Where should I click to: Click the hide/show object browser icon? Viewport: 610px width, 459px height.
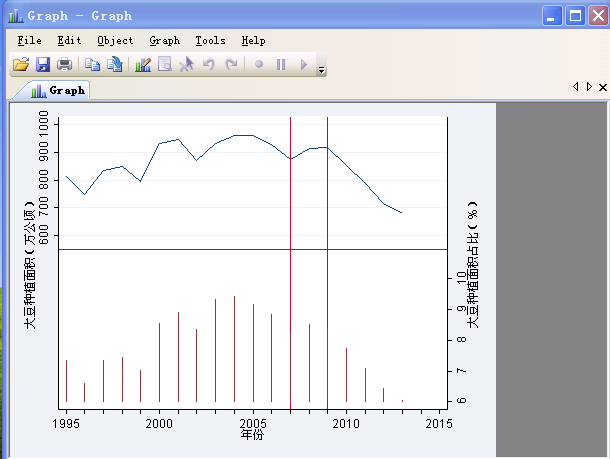tap(164, 65)
